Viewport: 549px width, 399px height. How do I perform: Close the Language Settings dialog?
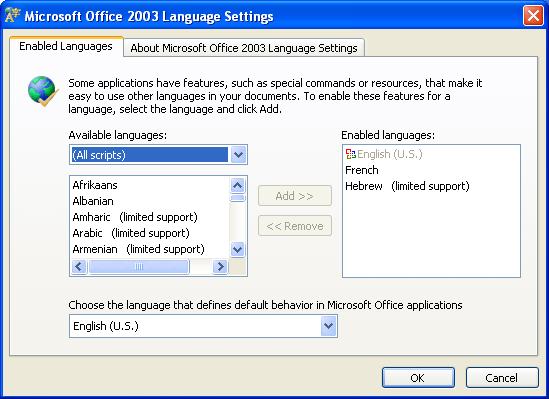(x=533, y=15)
